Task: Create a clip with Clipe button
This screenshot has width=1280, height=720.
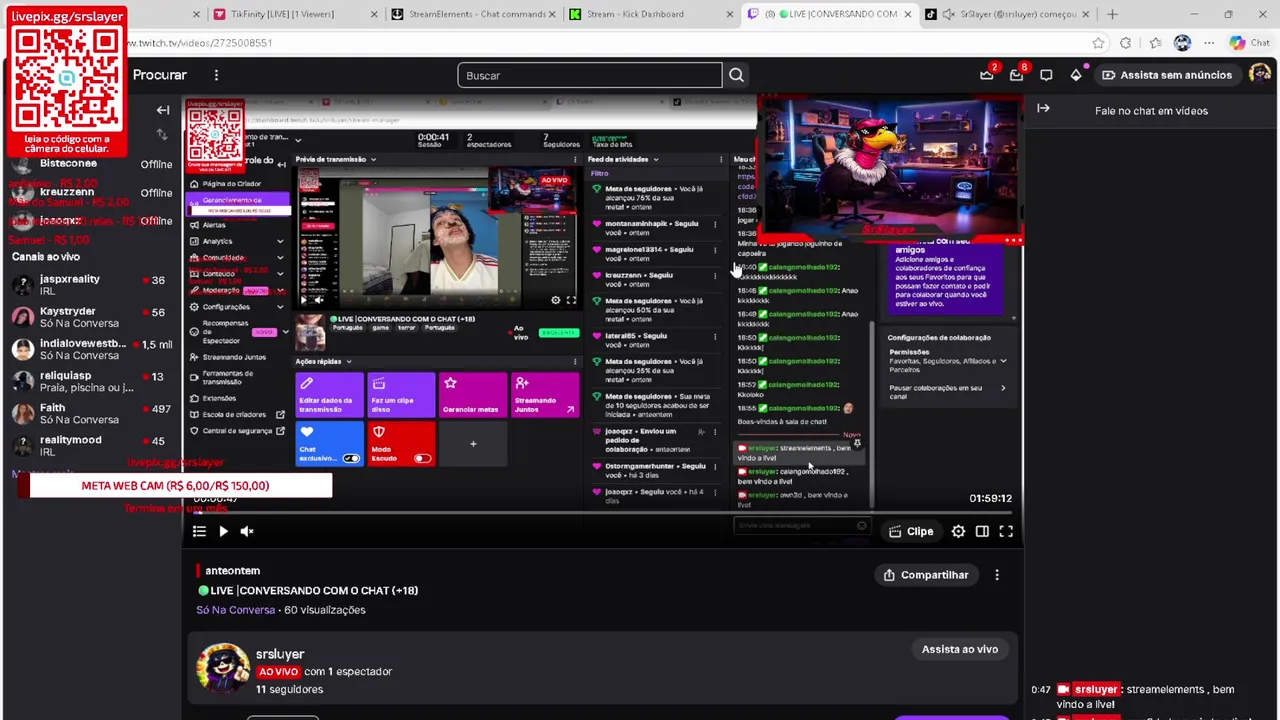Action: [x=911, y=532]
